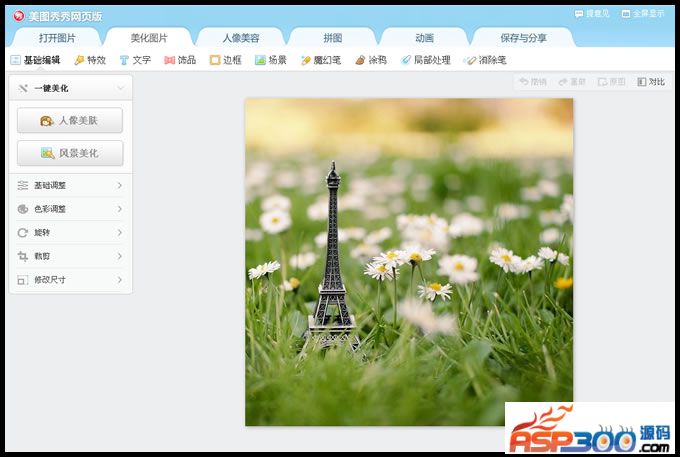Click the 重做 redo button
The height and width of the screenshot is (457, 680).
(572, 82)
